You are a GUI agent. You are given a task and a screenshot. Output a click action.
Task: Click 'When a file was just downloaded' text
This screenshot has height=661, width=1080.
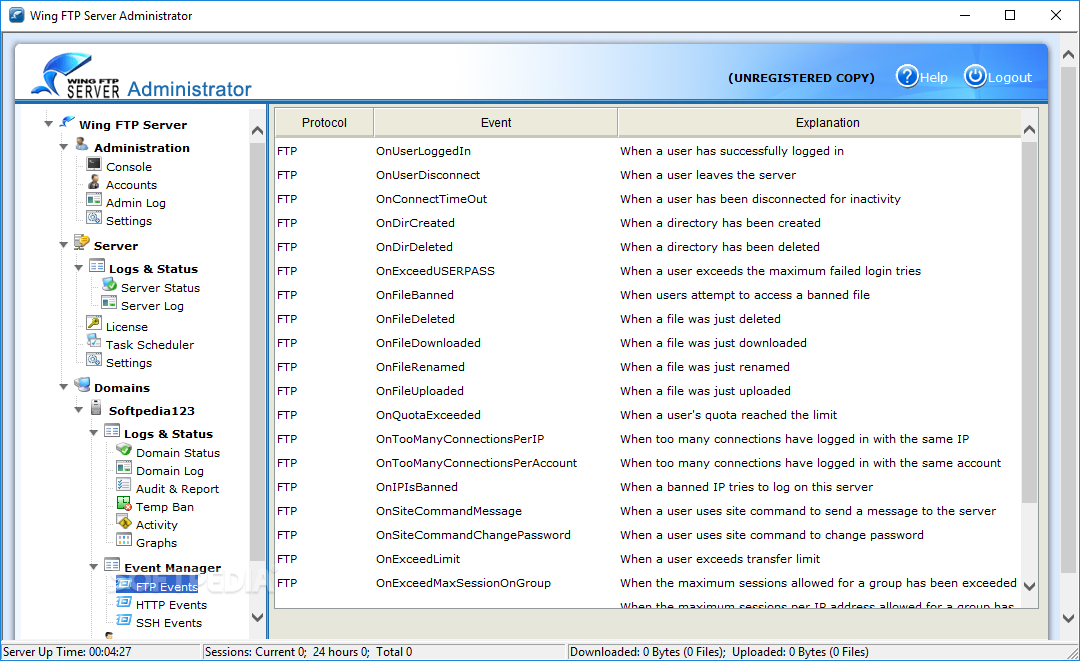tap(713, 343)
